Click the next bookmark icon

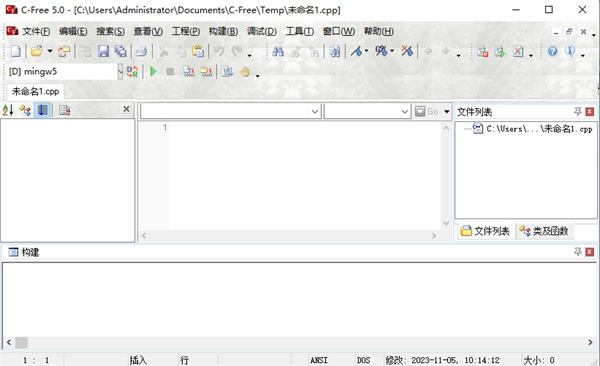point(381,51)
